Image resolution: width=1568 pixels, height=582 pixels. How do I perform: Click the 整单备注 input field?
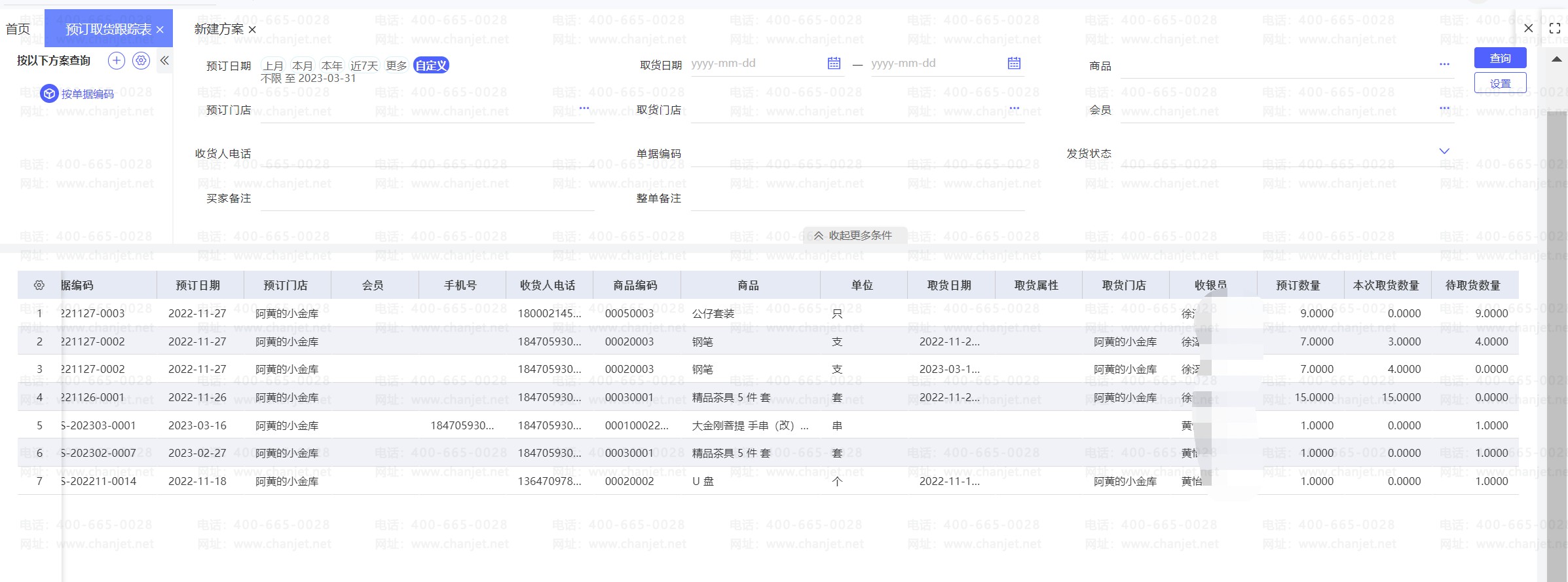pyautogui.click(x=858, y=199)
